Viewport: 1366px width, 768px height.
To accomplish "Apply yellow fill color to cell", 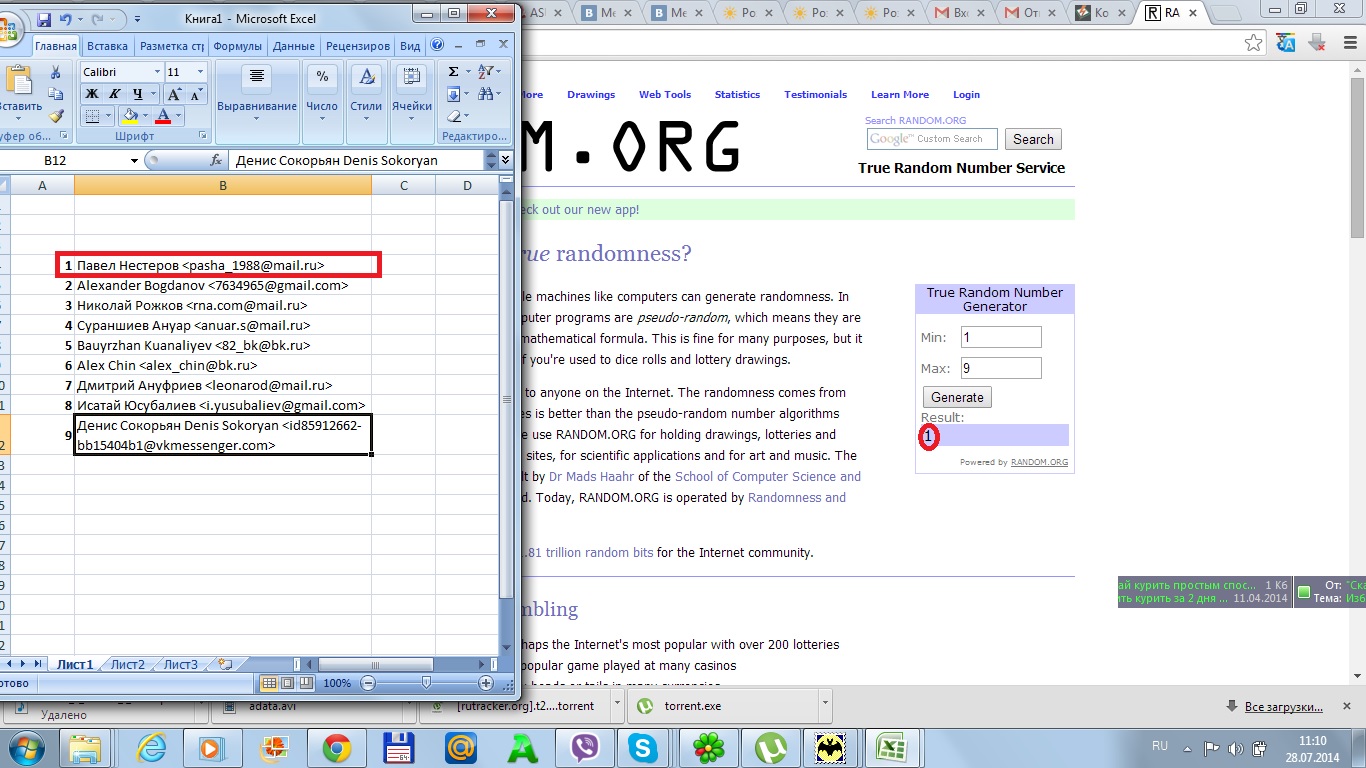I will tap(130, 116).
